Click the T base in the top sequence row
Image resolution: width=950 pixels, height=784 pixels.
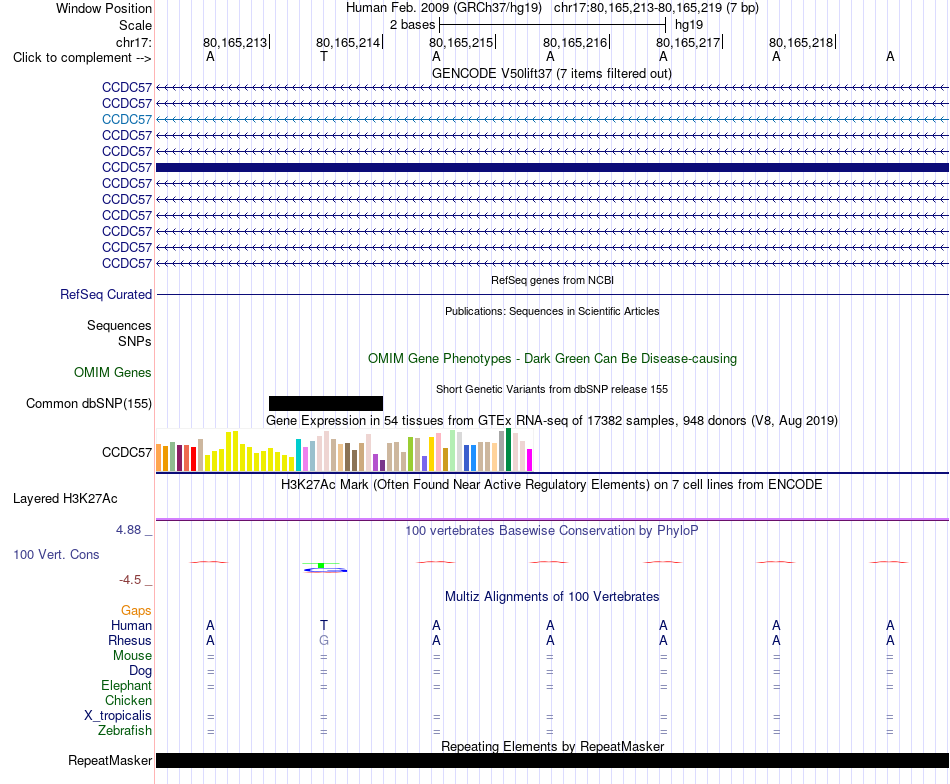(x=324, y=57)
